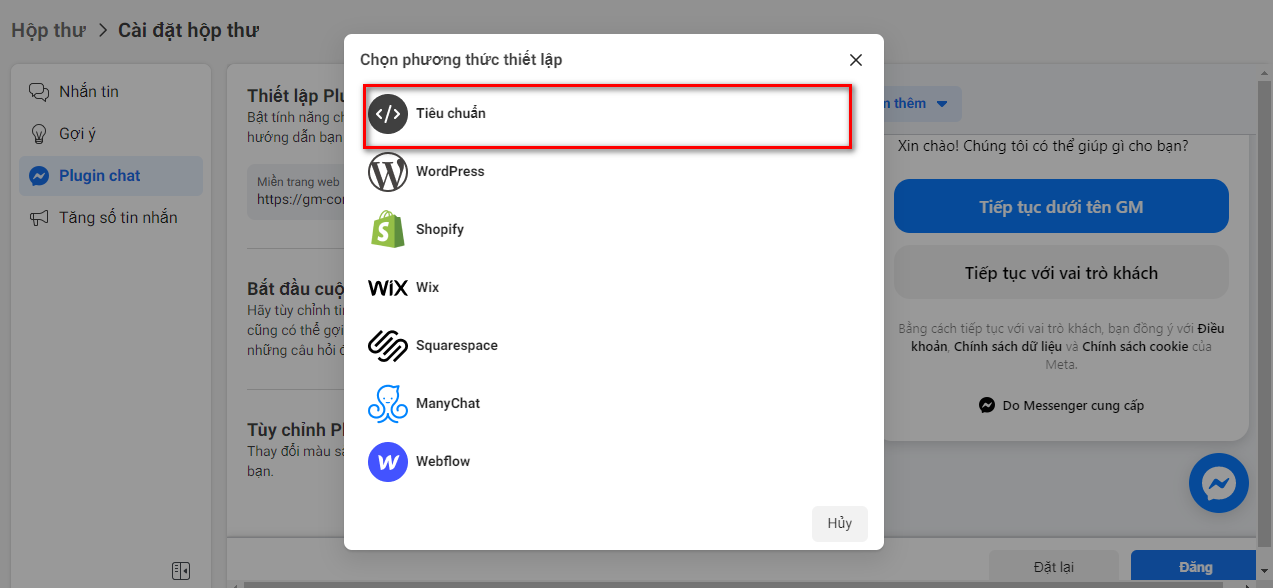Choose the Squarespace text label

click(457, 346)
